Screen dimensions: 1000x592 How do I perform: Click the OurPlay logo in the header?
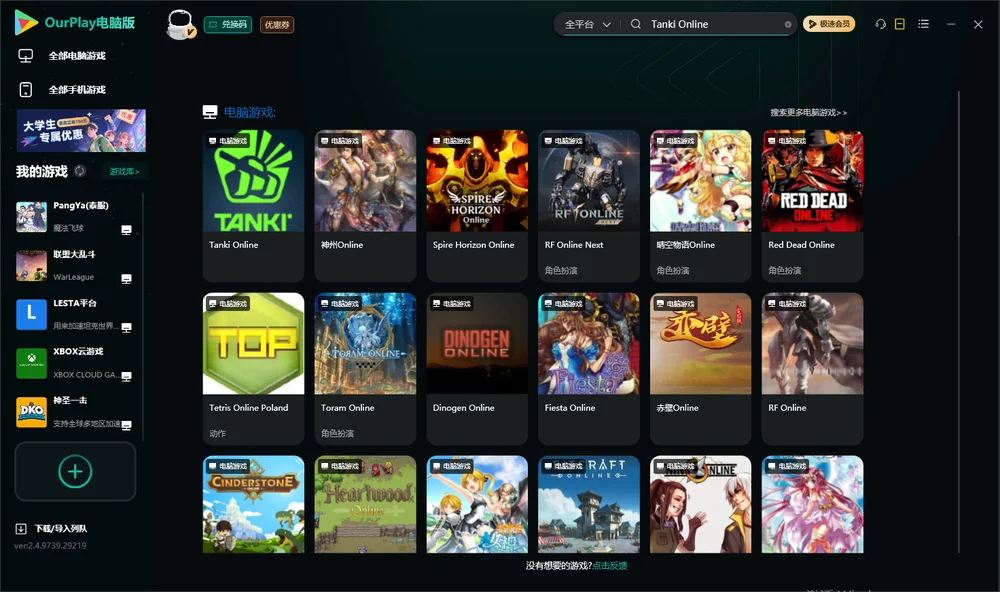coord(75,23)
